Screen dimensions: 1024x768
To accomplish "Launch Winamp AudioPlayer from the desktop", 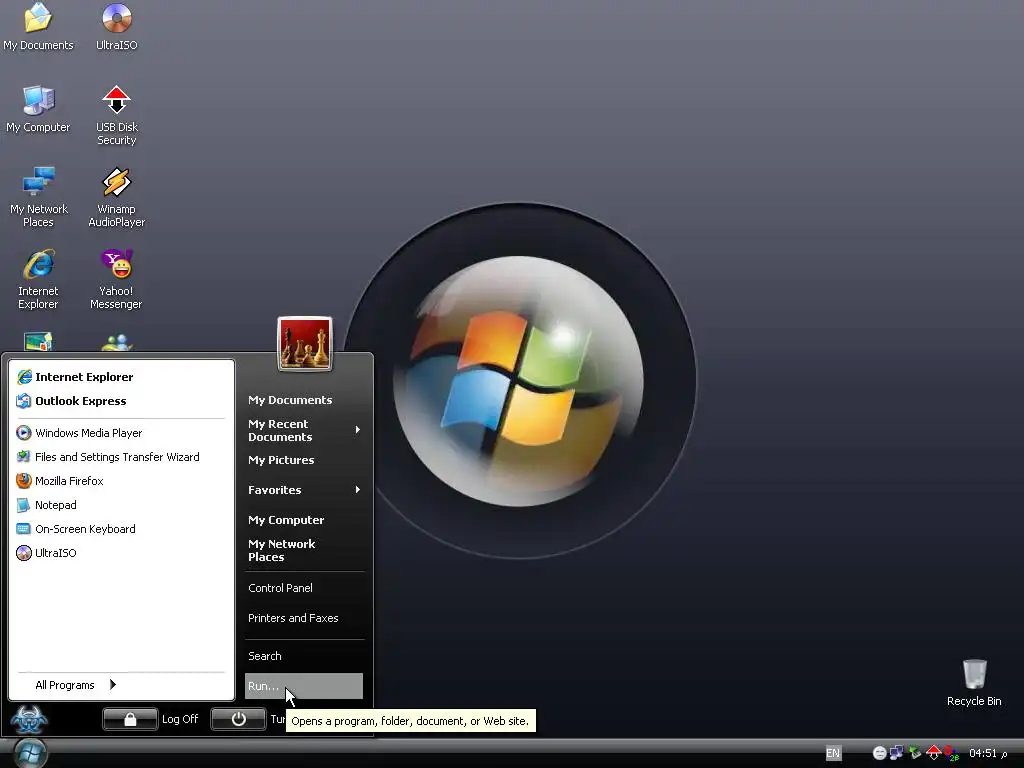I will (x=116, y=197).
